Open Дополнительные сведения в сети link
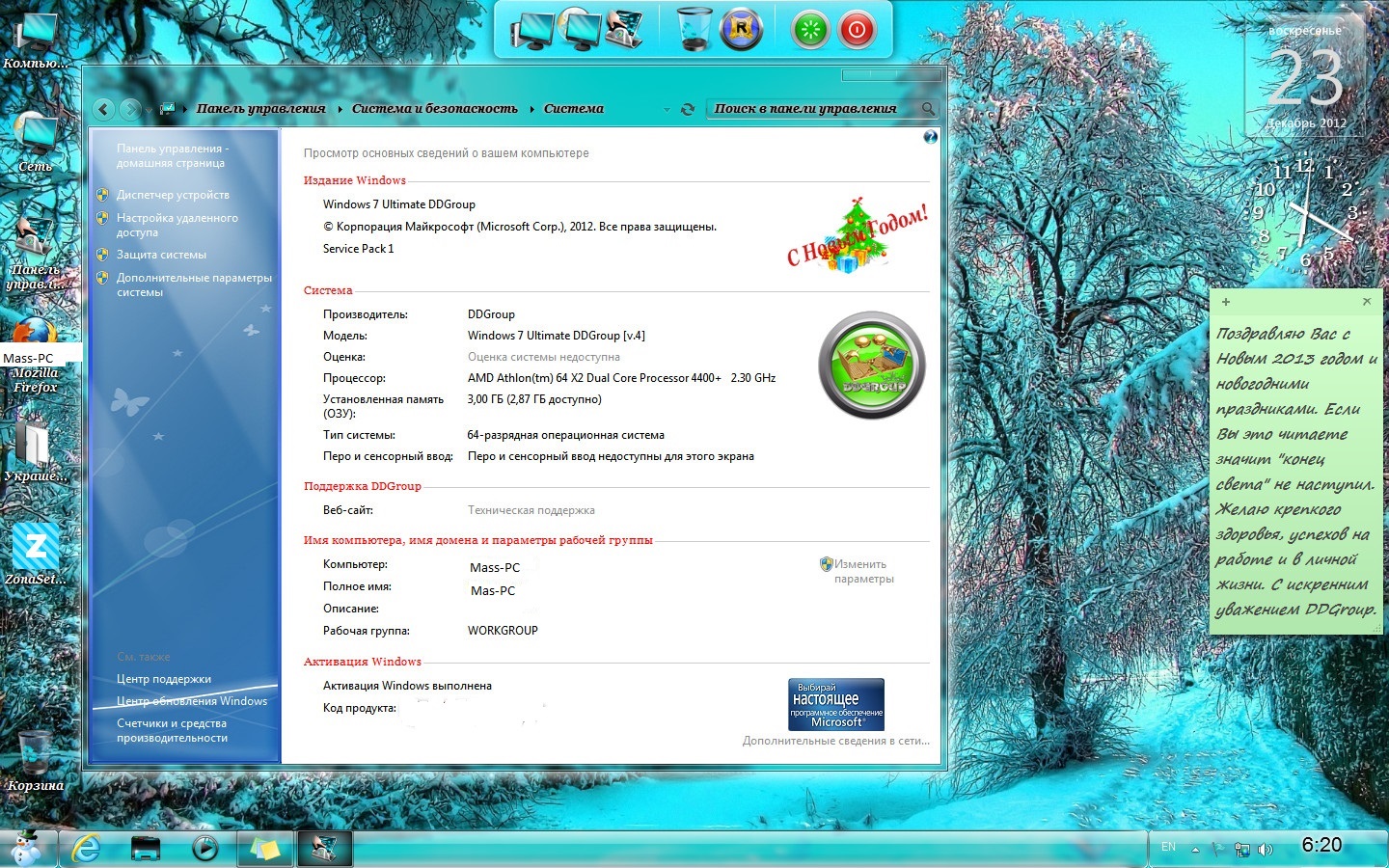Viewport: 1389px width, 868px height. tap(836, 741)
